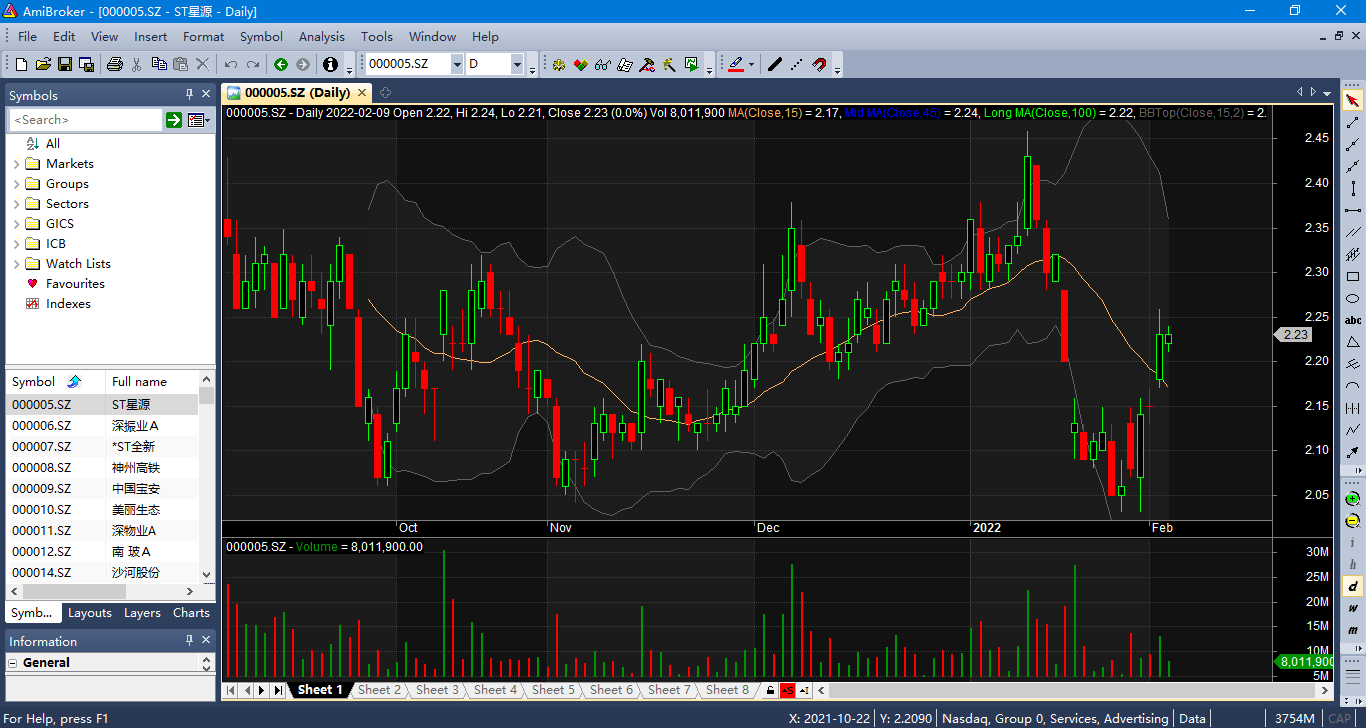Switch to the Sheet 3 tab
This screenshot has height=728, width=1366.
[x=437, y=690]
